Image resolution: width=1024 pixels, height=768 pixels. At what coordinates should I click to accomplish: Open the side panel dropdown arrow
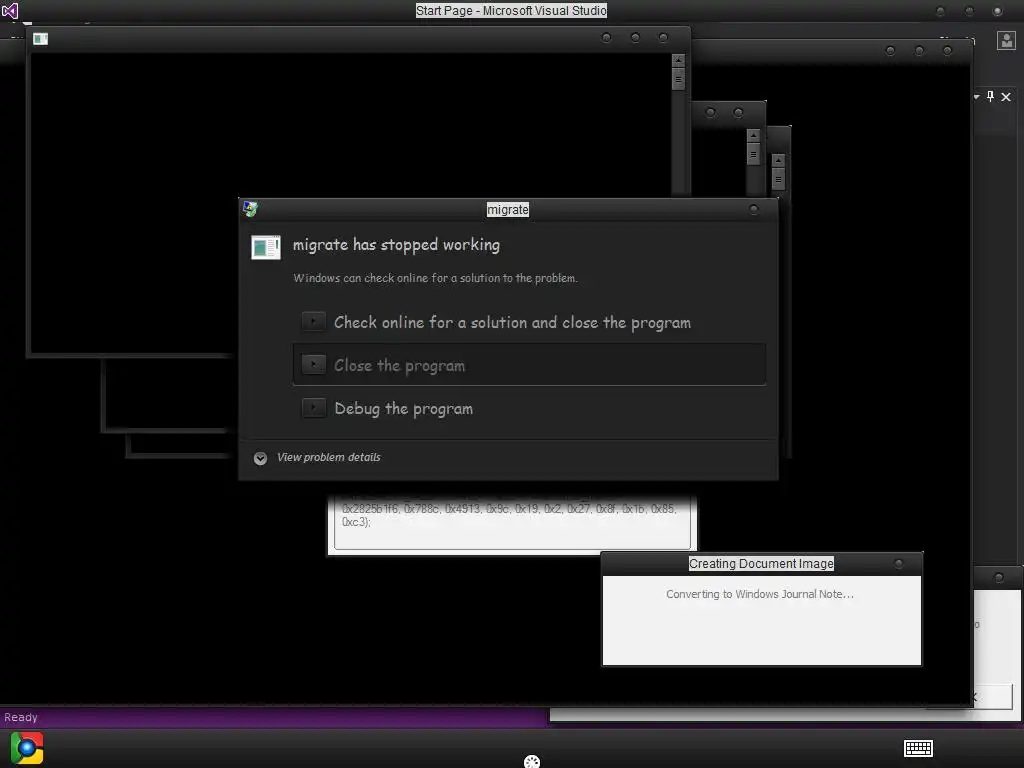pos(976,97)
